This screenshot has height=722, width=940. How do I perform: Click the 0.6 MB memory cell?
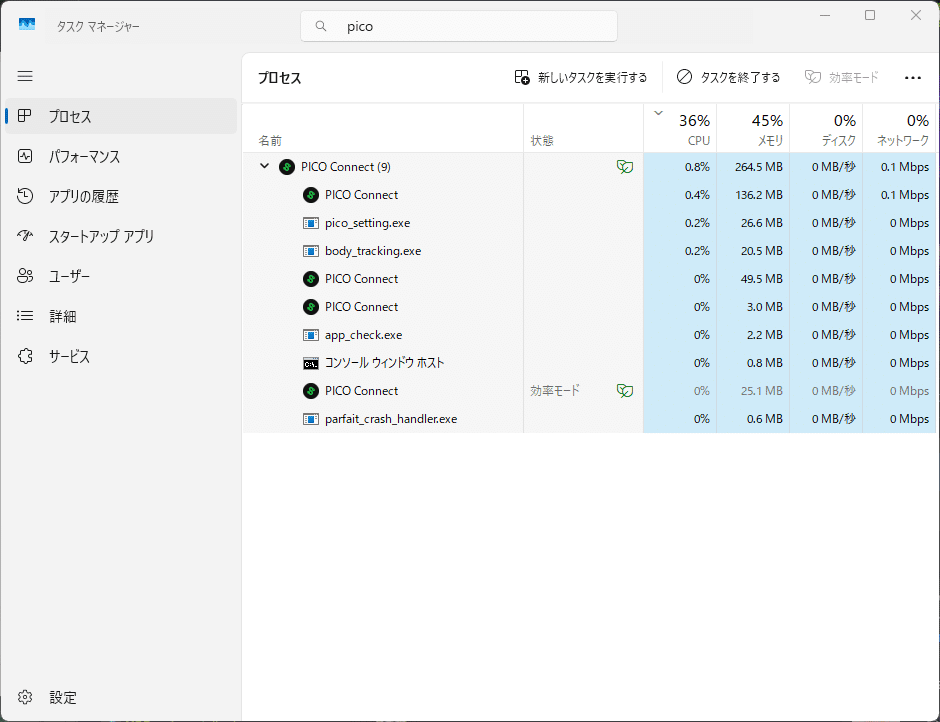click(753, 419)
